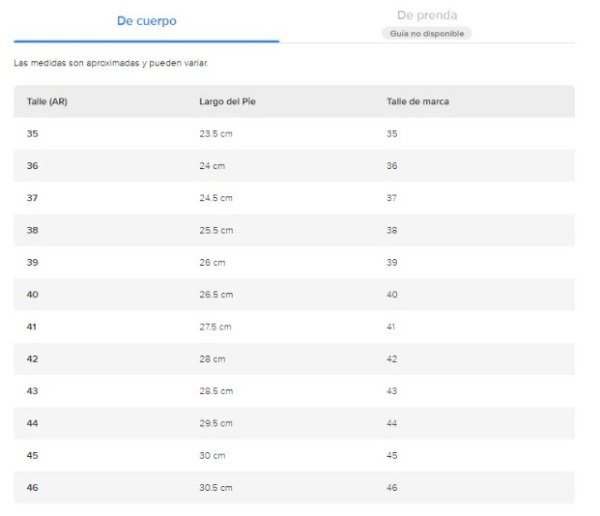The image size is (600, 516).
Task: Click brand size 45 cell
Action: [x=392, y=456]
